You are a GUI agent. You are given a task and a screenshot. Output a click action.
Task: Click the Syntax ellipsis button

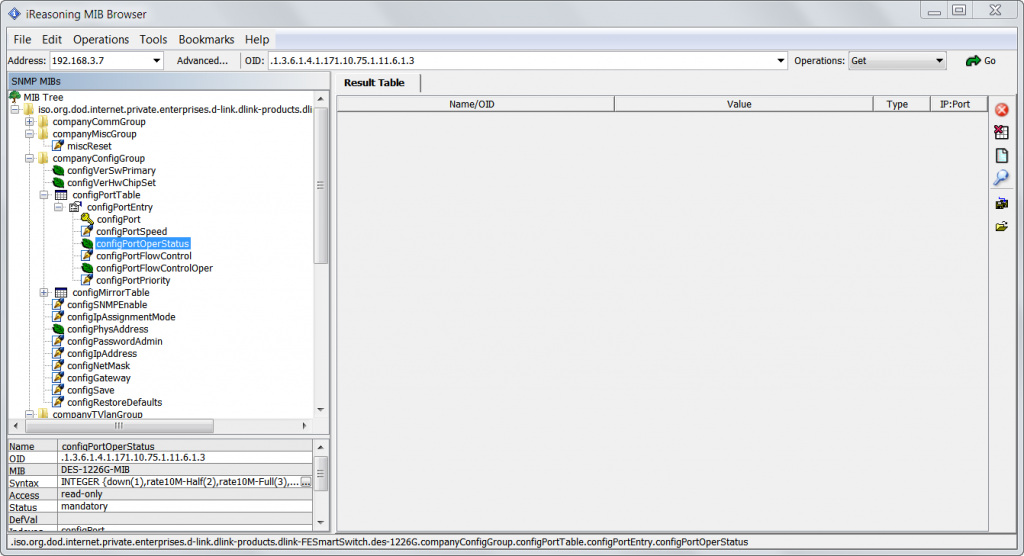tap(306, 482)
